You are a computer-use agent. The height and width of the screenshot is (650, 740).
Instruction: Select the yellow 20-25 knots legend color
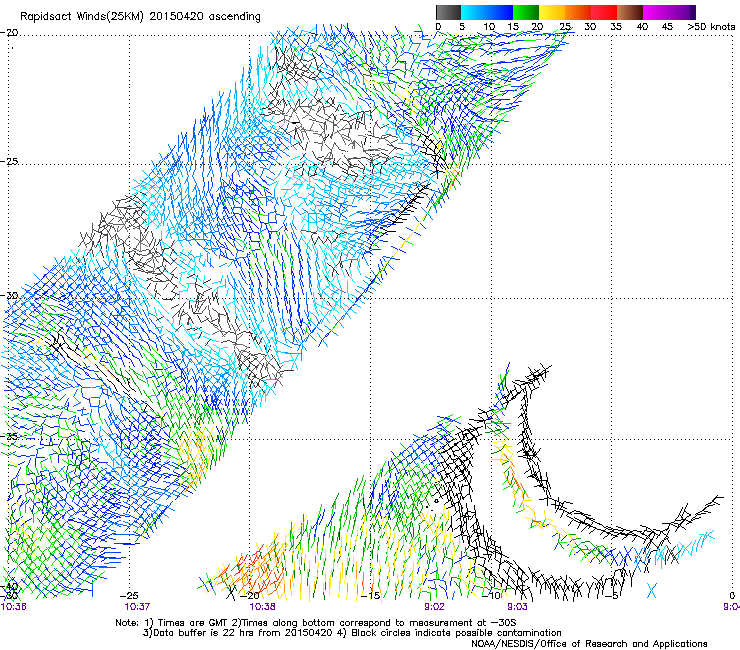tap(552, 12)
